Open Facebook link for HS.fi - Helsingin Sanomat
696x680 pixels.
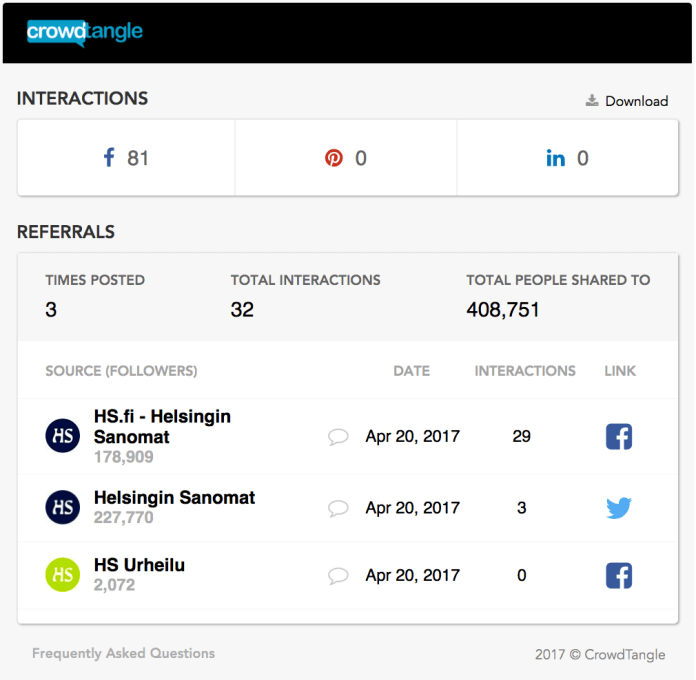point(619,437)
